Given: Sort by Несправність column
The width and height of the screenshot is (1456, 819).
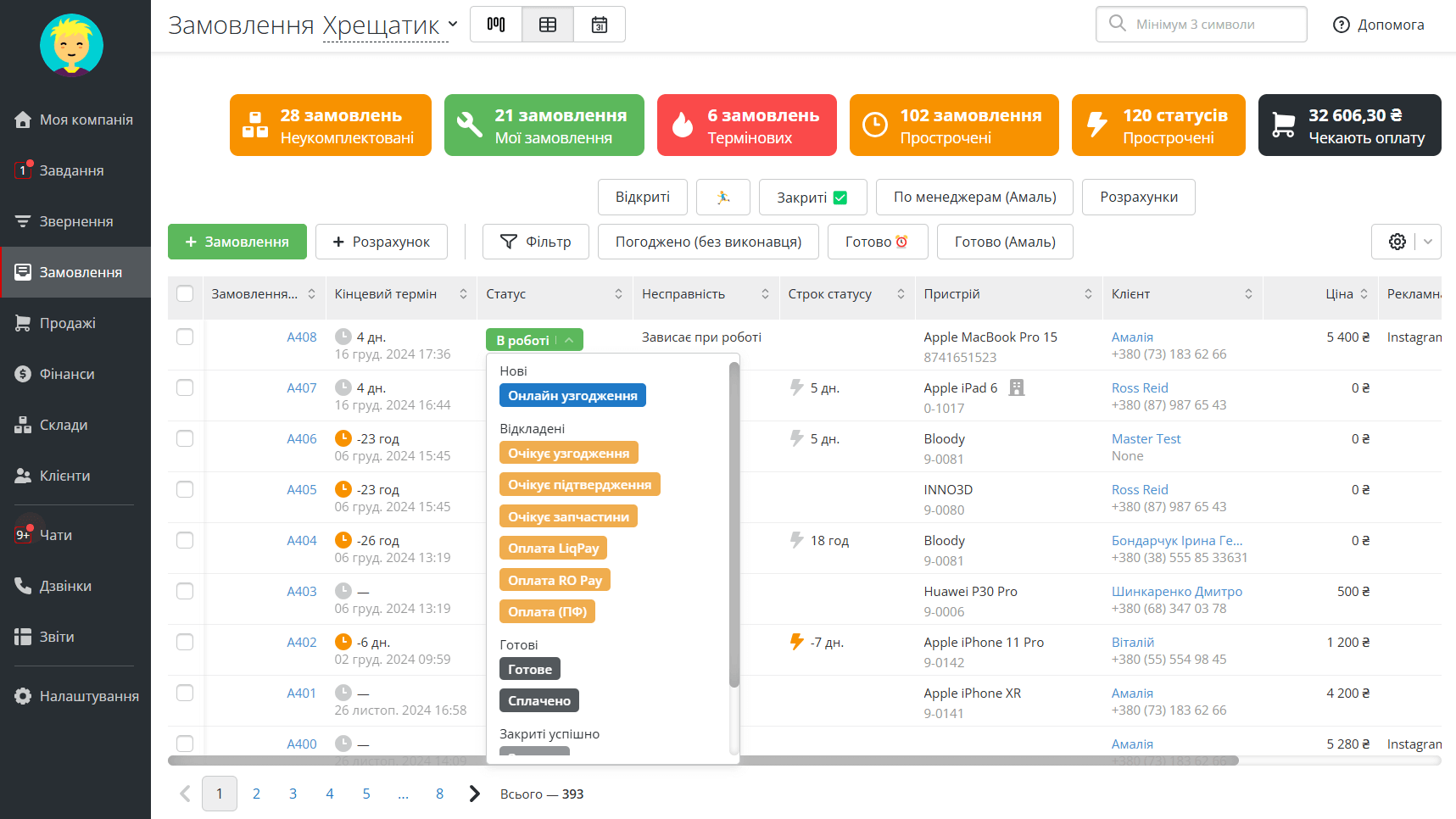Looking at the screenshot, I should point(765,293).
